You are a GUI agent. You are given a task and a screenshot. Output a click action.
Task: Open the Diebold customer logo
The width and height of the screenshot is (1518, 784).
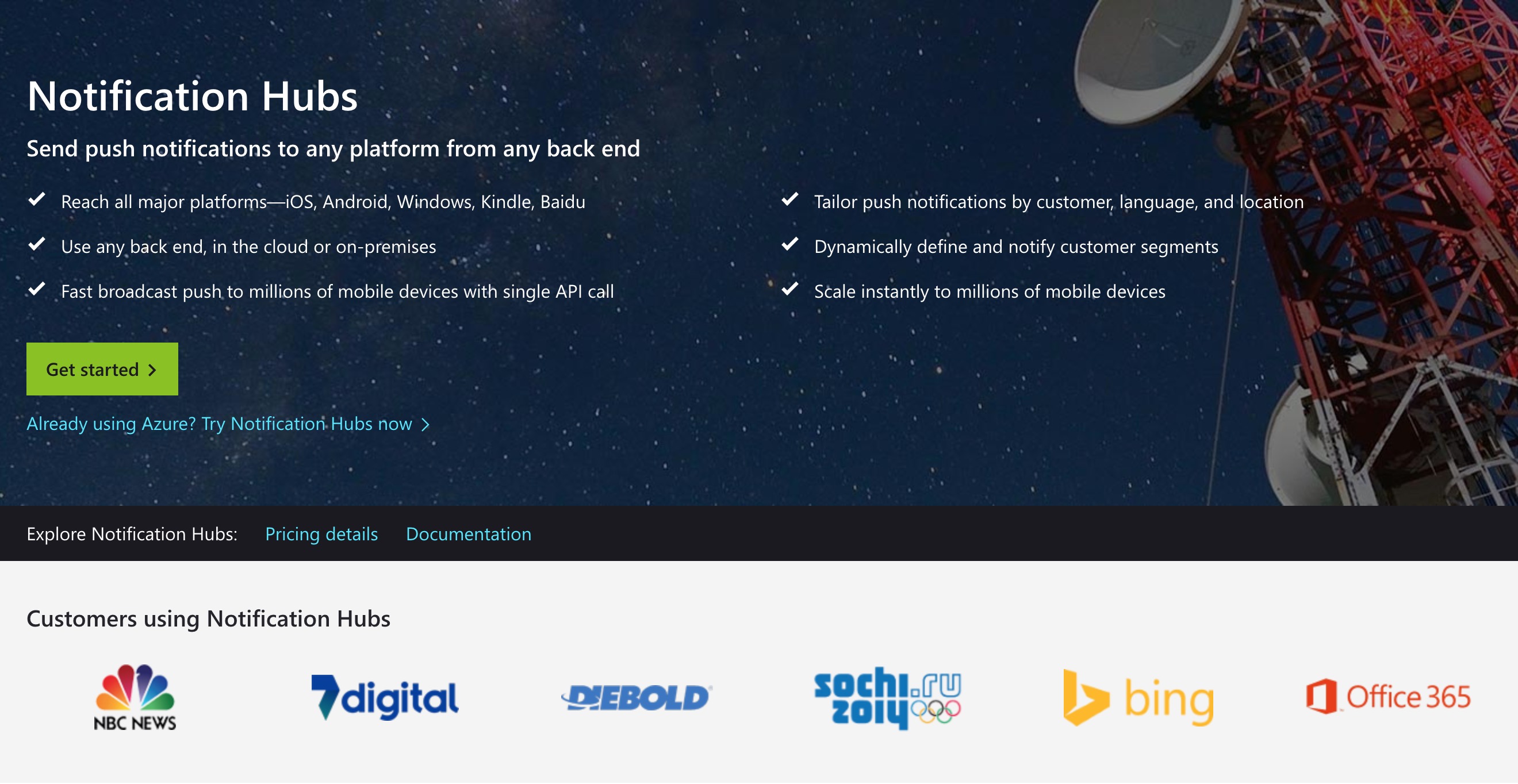(637, 698)
